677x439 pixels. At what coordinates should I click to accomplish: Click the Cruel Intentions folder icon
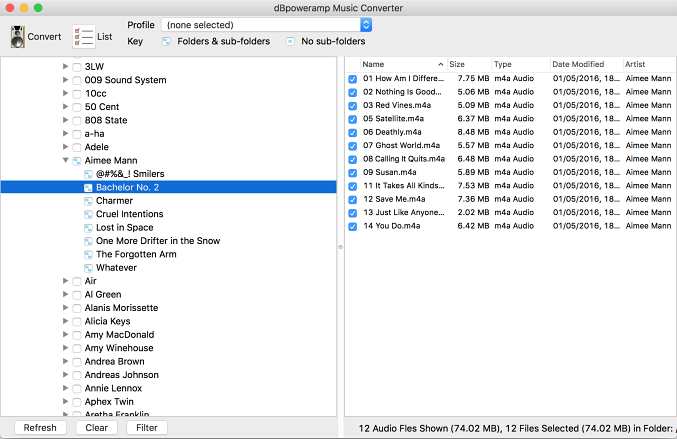click(88, 214)
